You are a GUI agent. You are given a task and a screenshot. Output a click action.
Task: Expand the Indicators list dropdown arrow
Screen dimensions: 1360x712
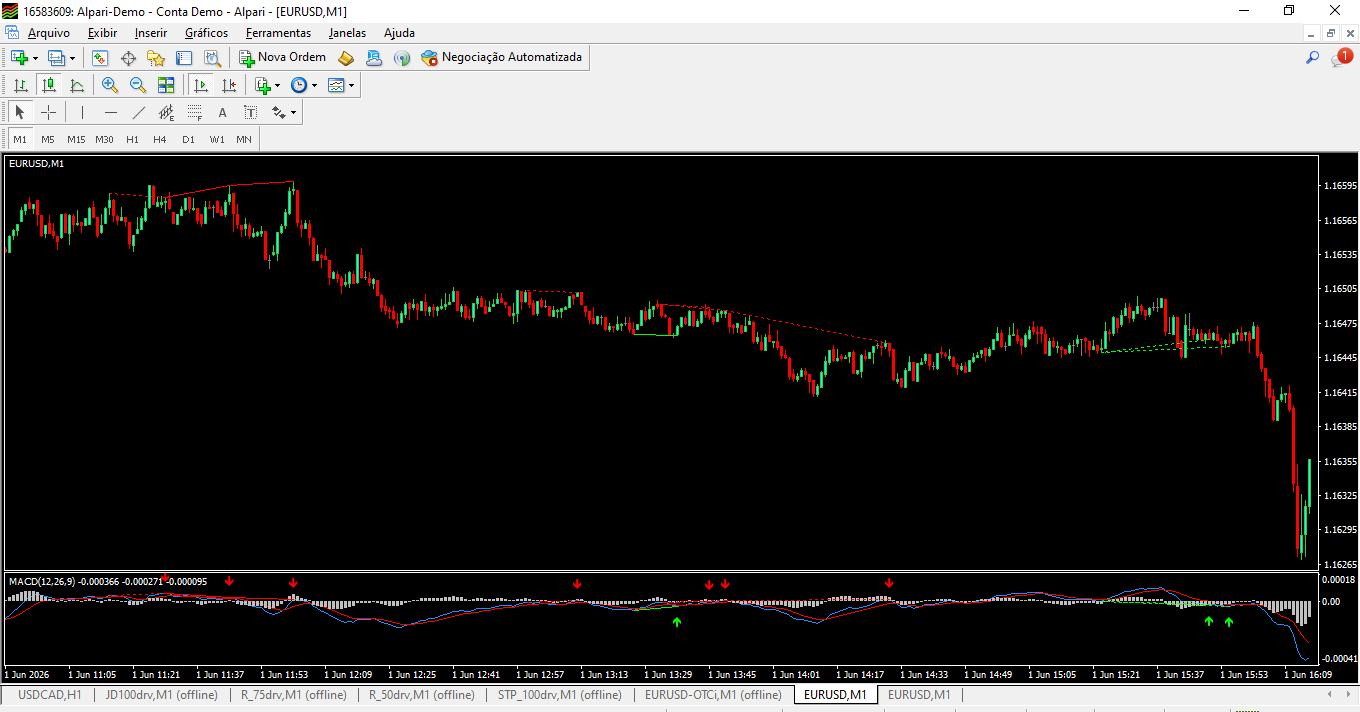point(278,85)
